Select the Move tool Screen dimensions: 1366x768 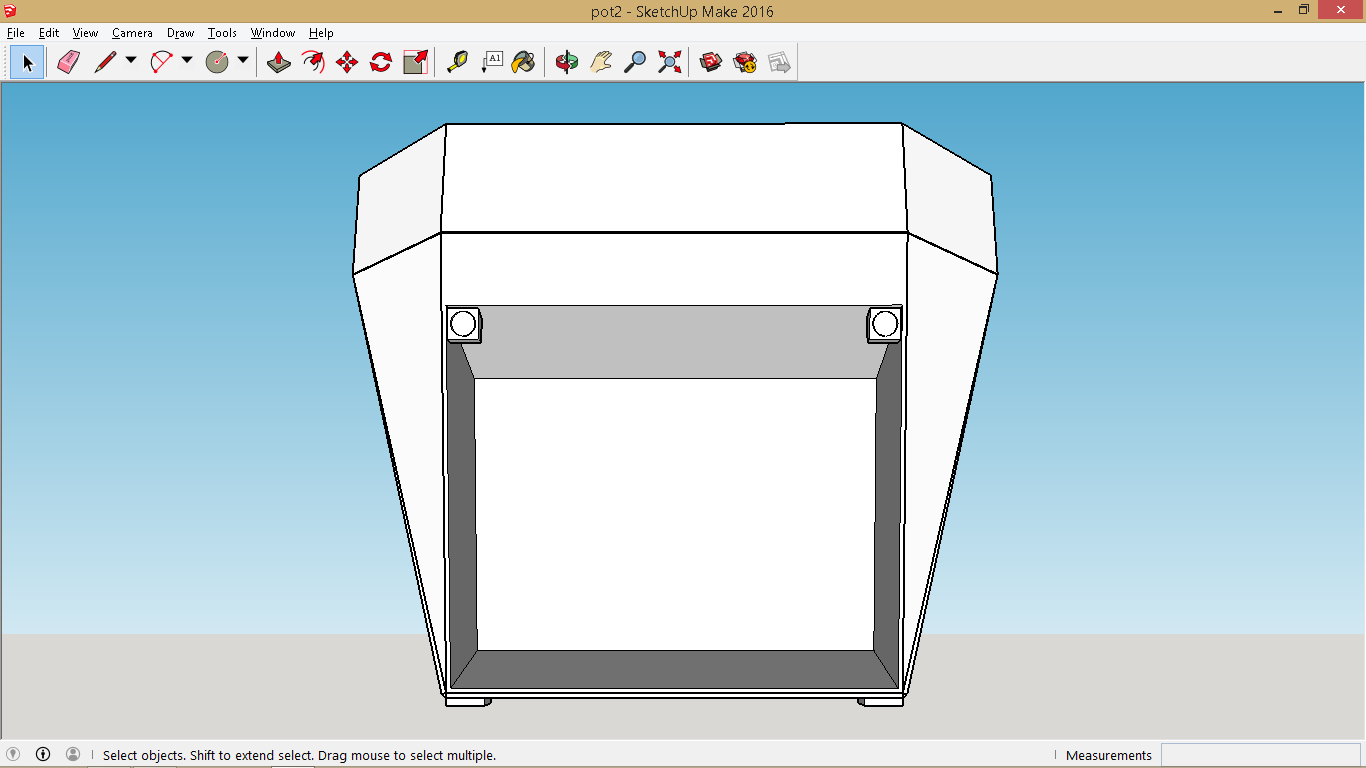pyautogui.click(x=345, y=62)
